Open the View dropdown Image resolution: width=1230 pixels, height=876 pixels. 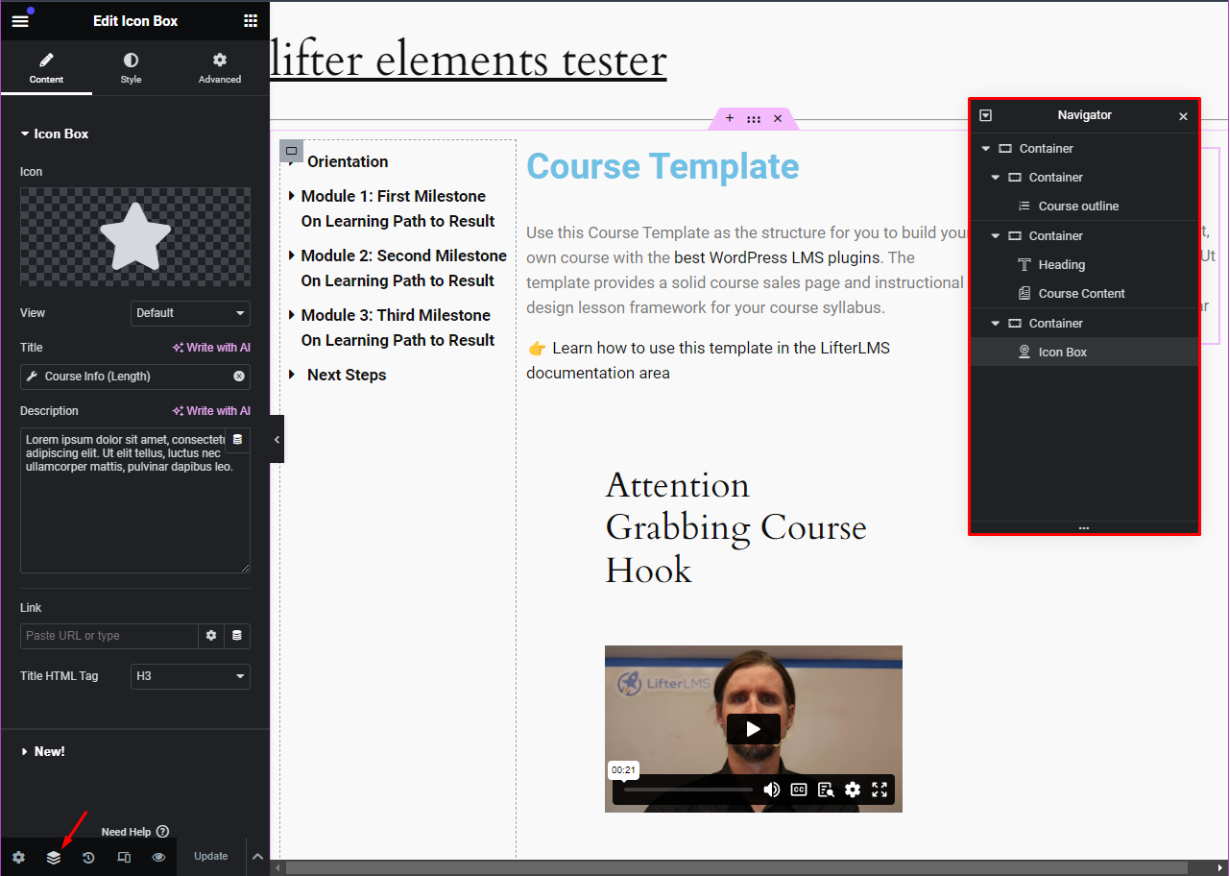pyautogui.click(x=190, y=313)
